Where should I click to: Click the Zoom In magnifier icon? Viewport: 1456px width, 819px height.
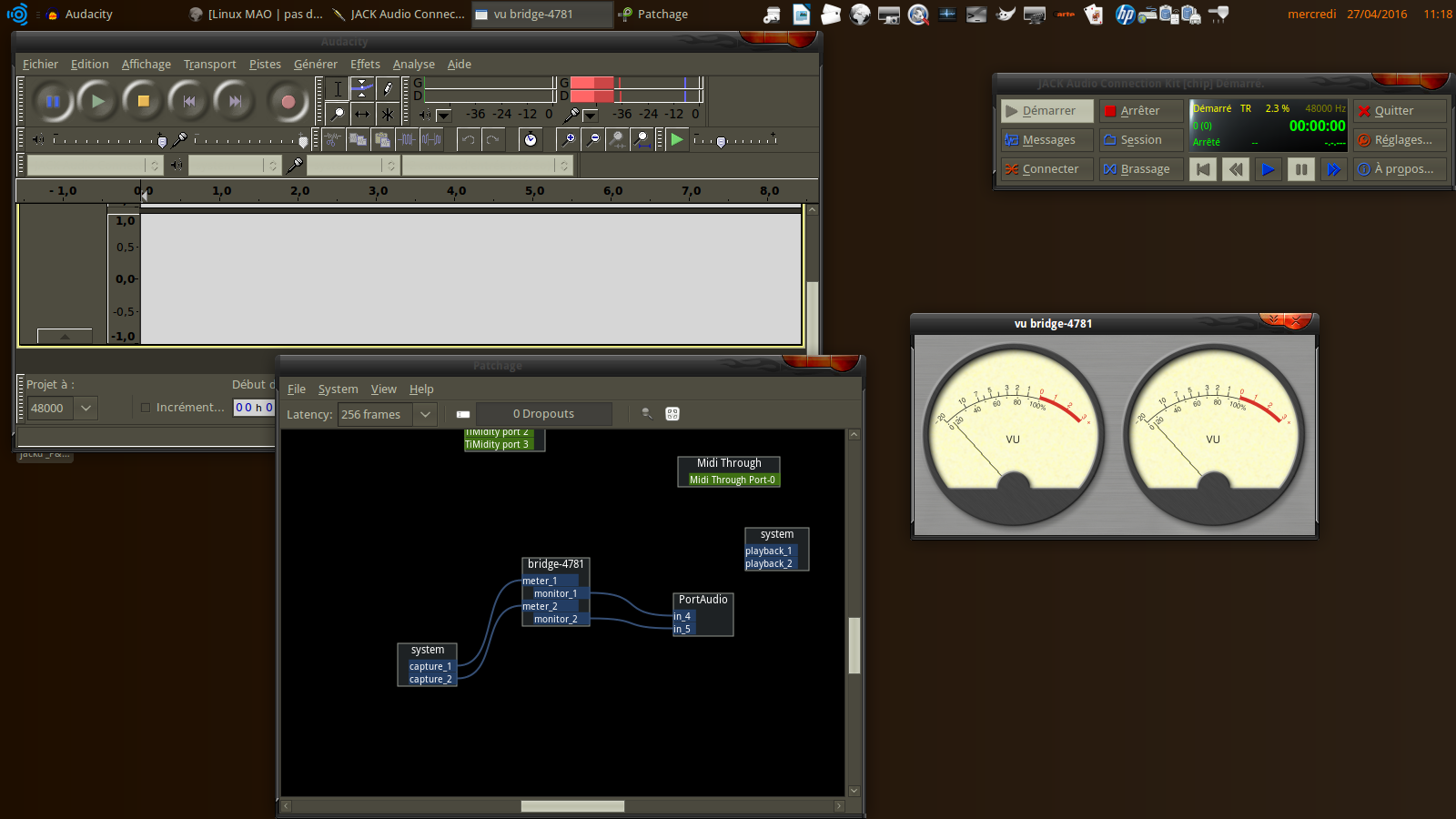[x=568, y=139]
